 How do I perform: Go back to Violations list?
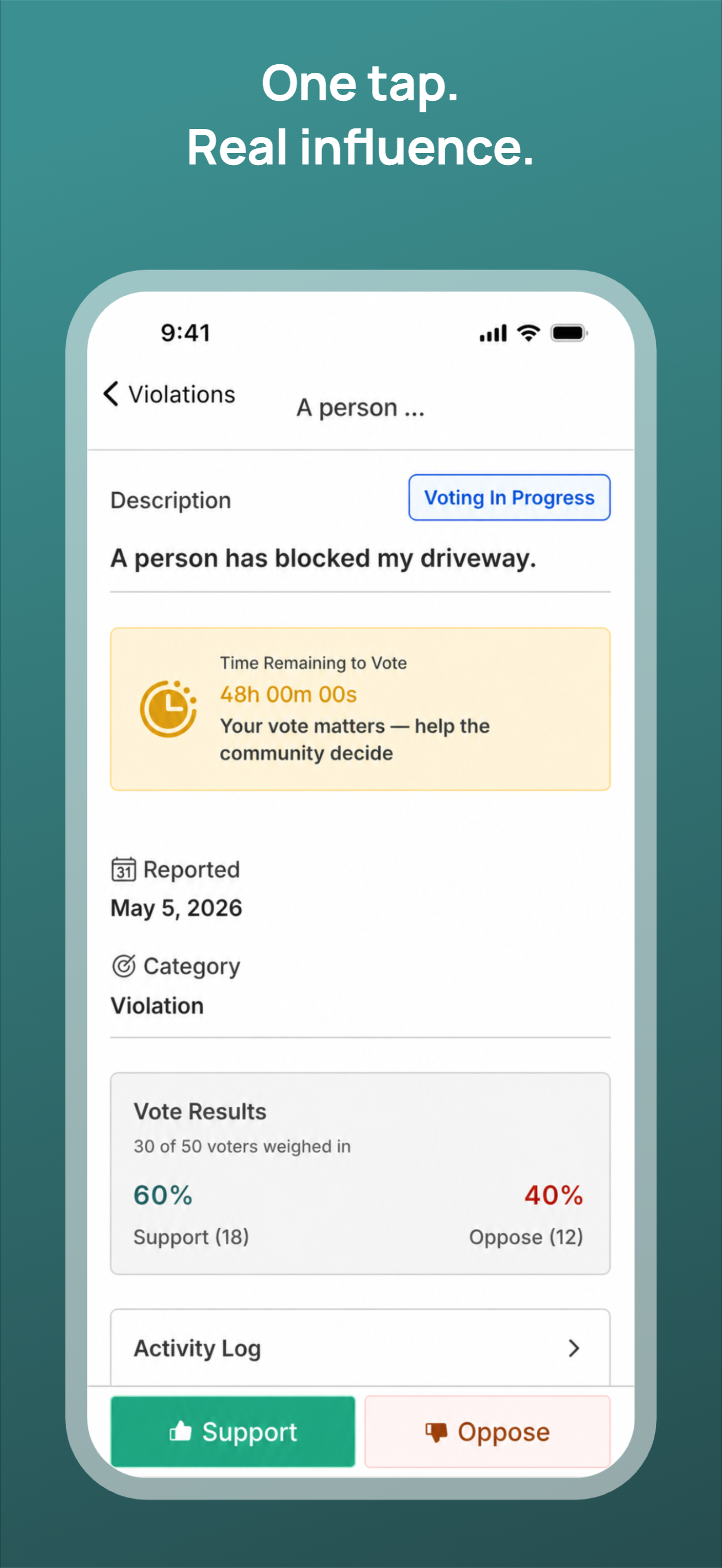169,394
